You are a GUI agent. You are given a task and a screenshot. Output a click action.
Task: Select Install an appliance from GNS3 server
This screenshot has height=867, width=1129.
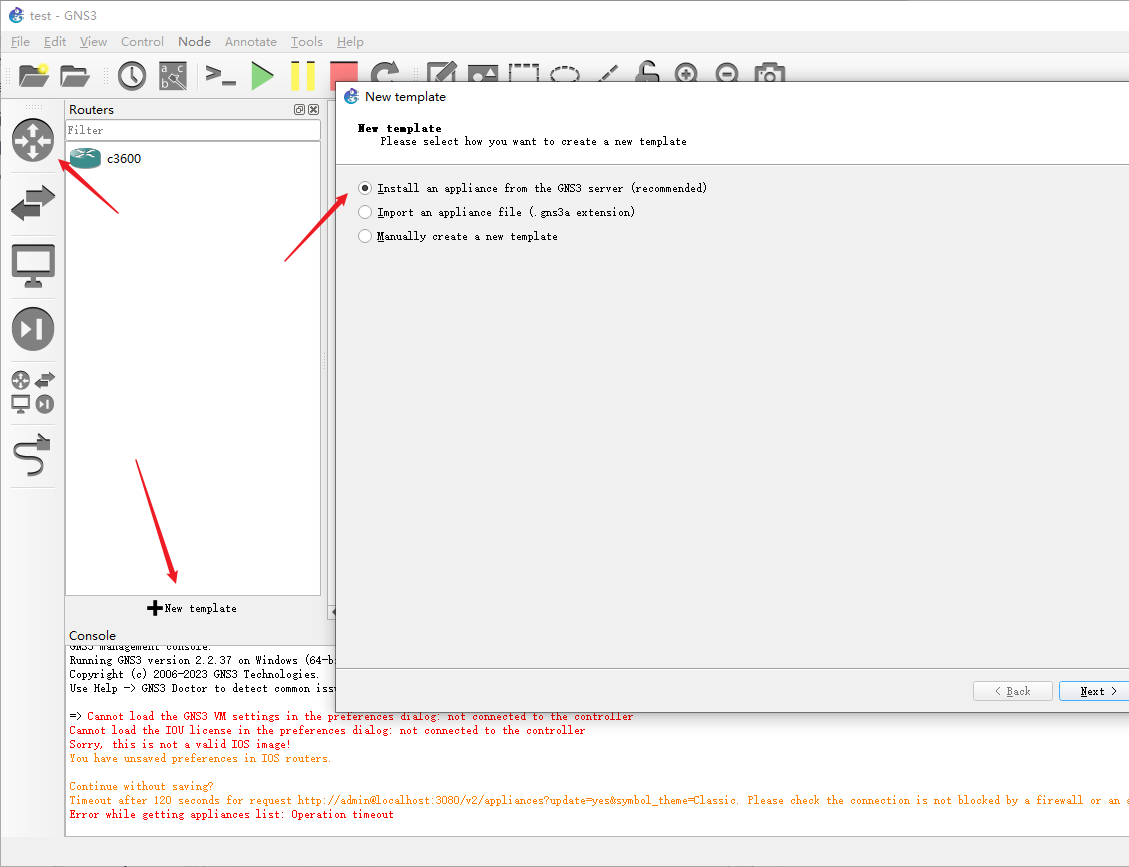tap(532, 188)
